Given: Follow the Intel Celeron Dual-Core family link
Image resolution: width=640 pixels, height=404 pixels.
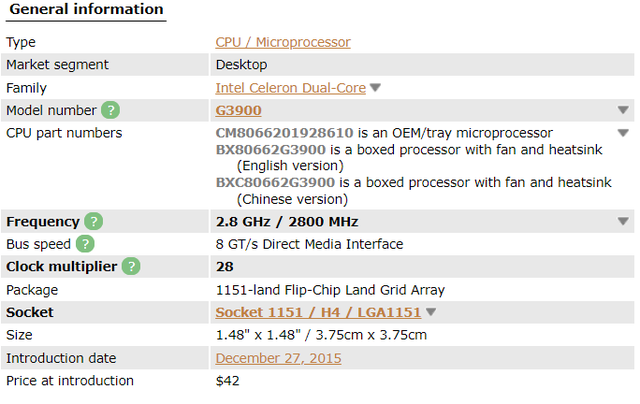Looking at the screenshot, I should click(290, 88).
